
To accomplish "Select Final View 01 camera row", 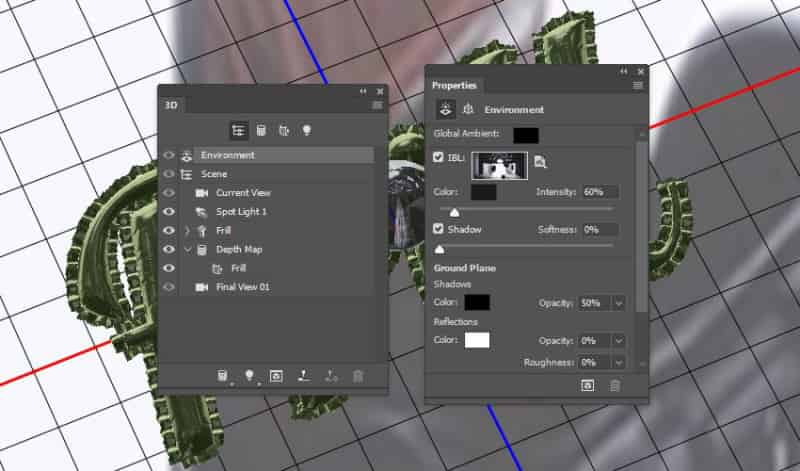I will click(276, 287).
